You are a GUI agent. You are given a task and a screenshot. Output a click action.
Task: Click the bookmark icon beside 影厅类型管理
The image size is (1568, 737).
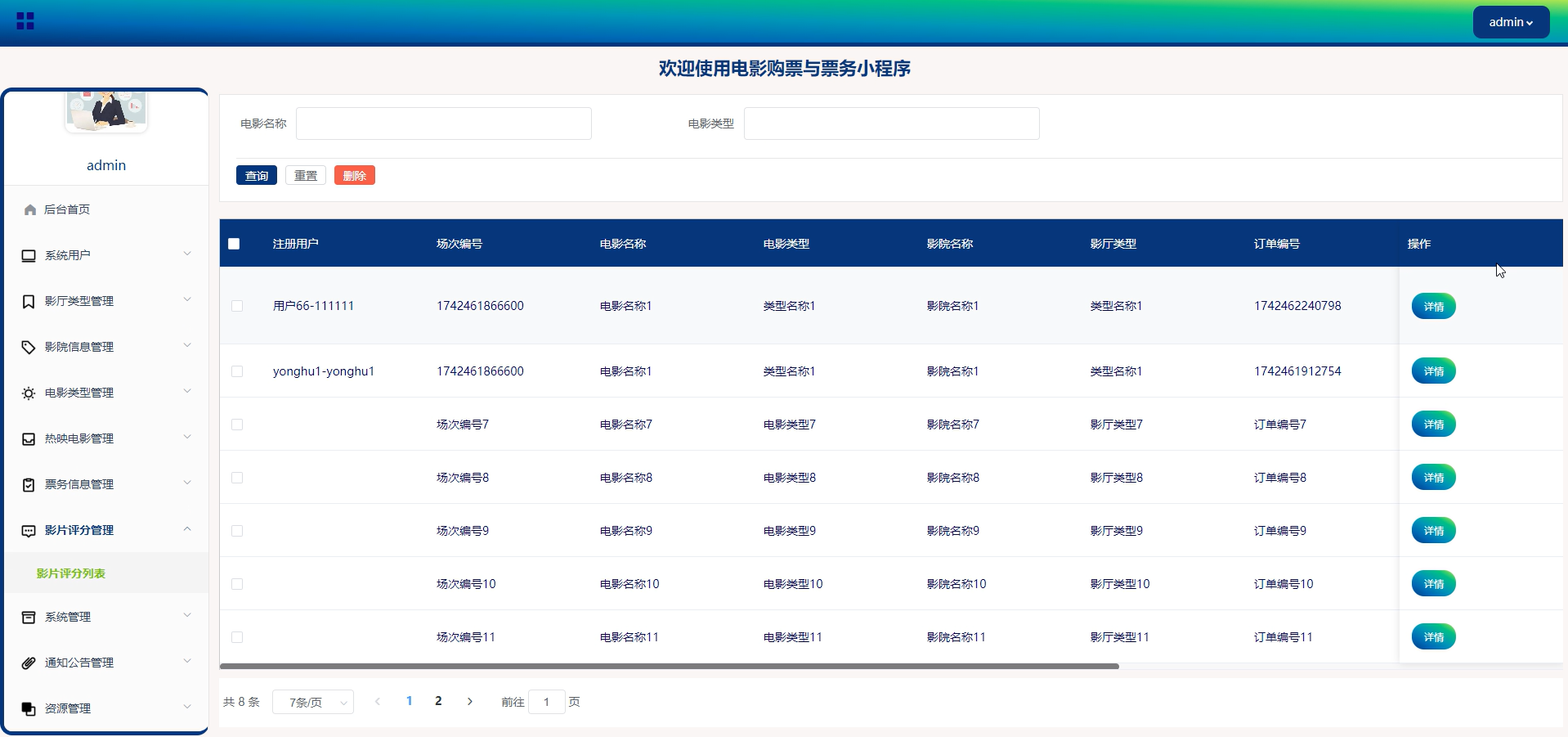tap(27, 301)
